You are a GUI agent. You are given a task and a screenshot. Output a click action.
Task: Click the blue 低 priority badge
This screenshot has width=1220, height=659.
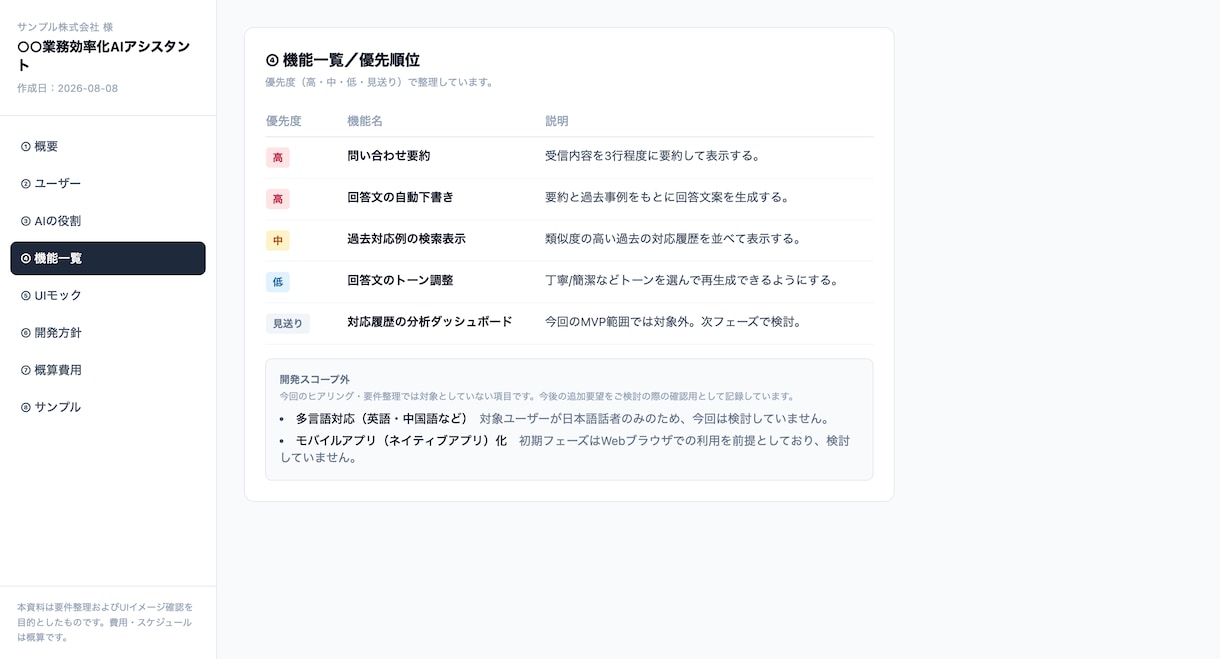[x=278, y=282]
